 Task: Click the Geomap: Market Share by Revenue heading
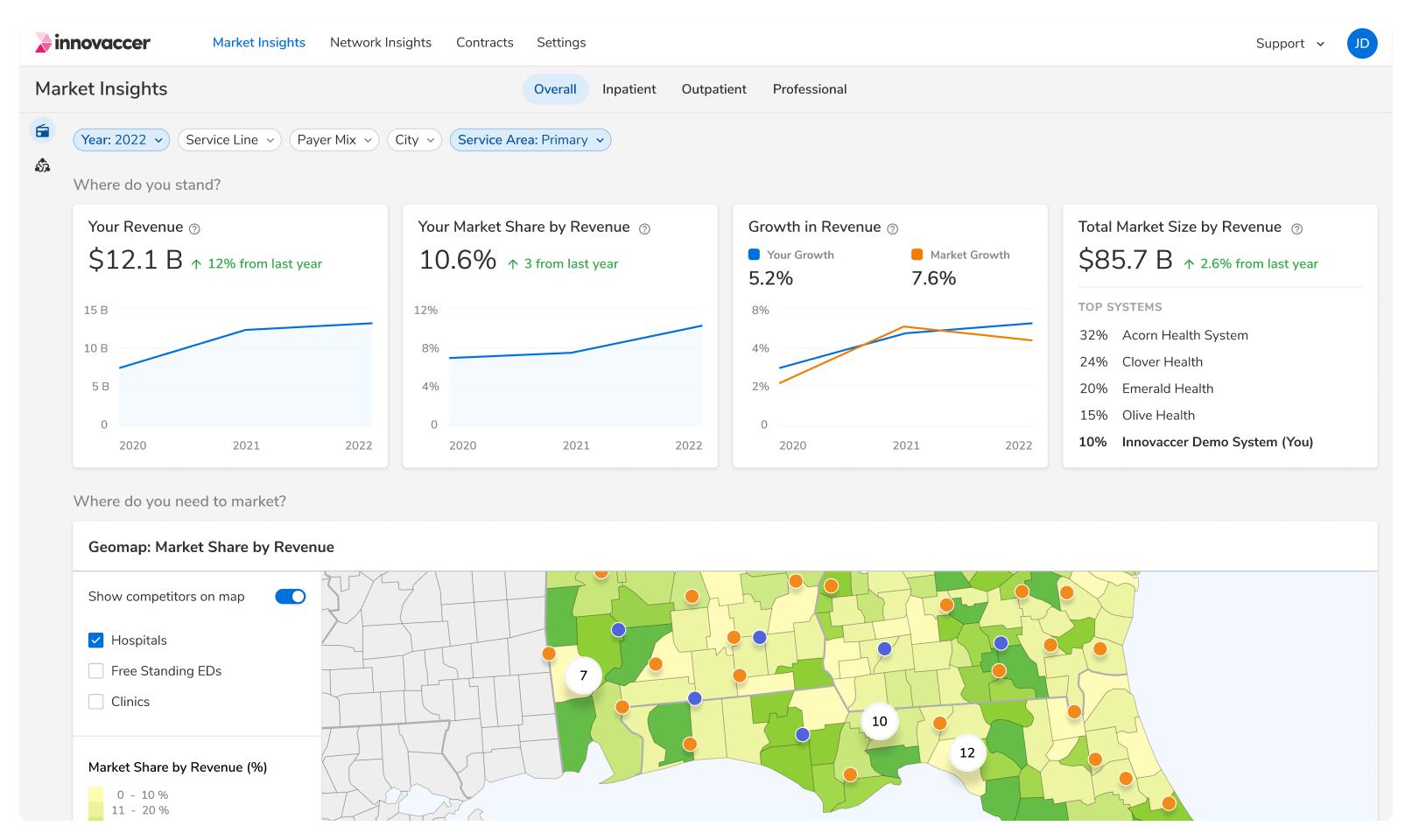pos(211,548)
